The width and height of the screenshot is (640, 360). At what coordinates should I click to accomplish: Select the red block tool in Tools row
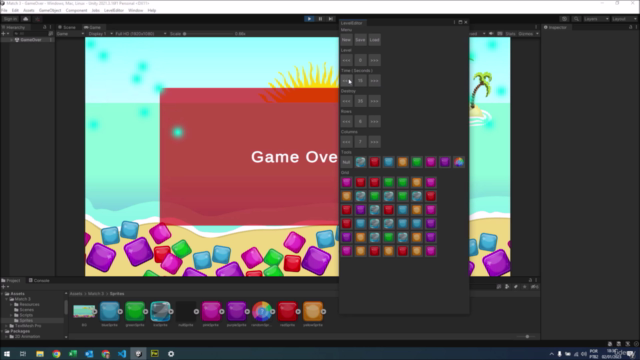point(374,162)
